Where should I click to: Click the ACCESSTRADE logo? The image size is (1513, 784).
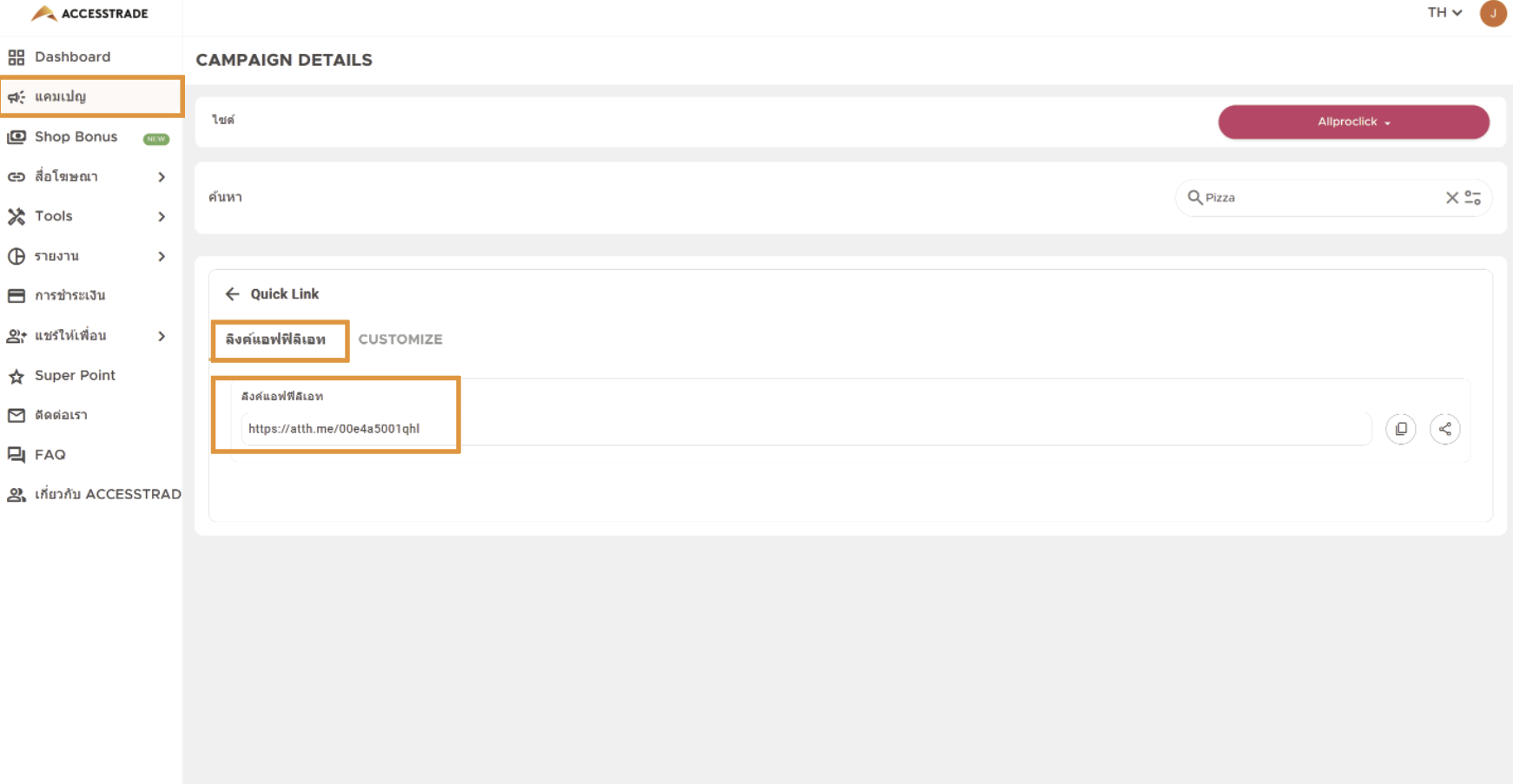[90, 14]
